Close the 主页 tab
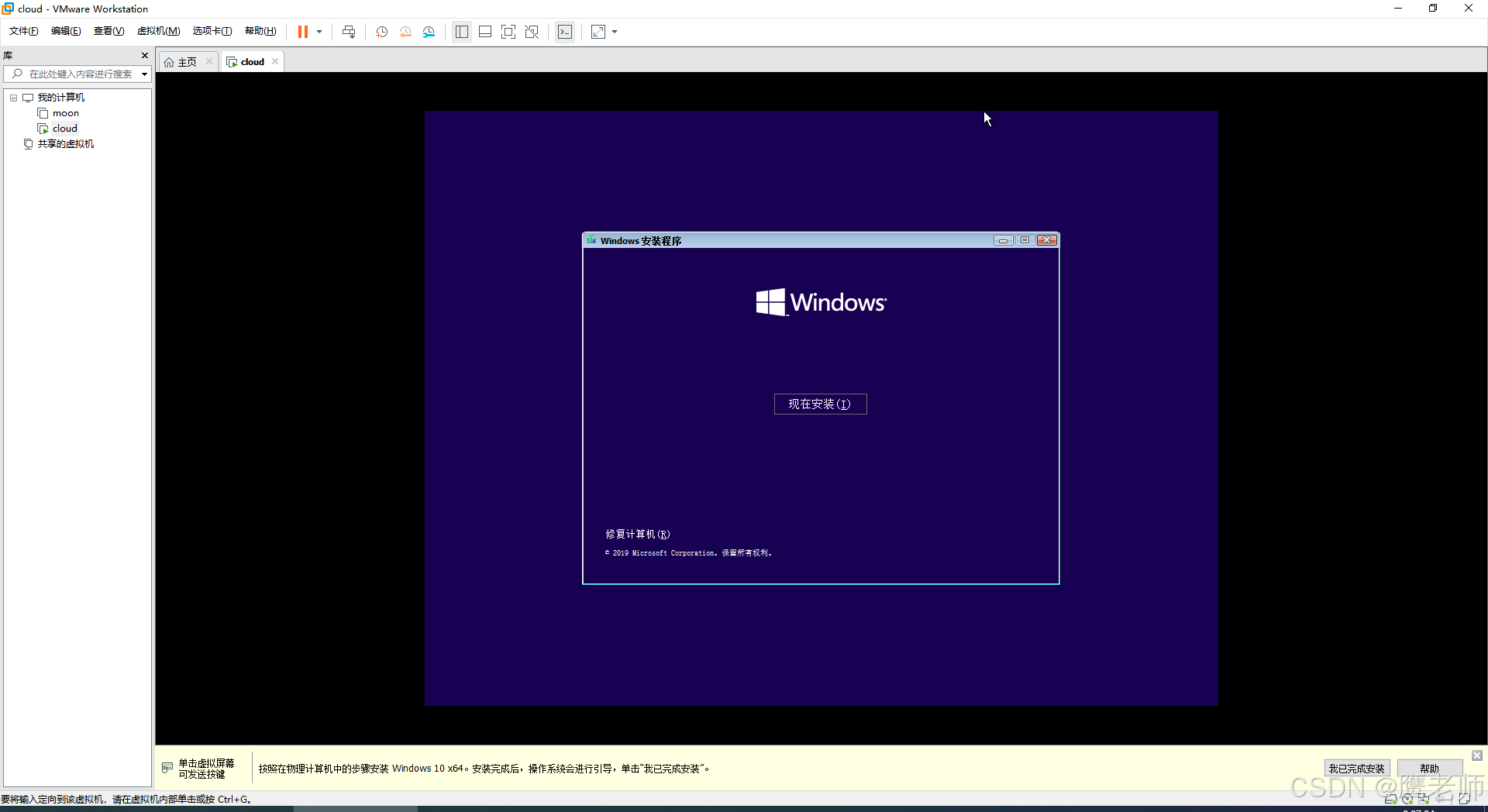1488x812 pixels. coord(209,62)
